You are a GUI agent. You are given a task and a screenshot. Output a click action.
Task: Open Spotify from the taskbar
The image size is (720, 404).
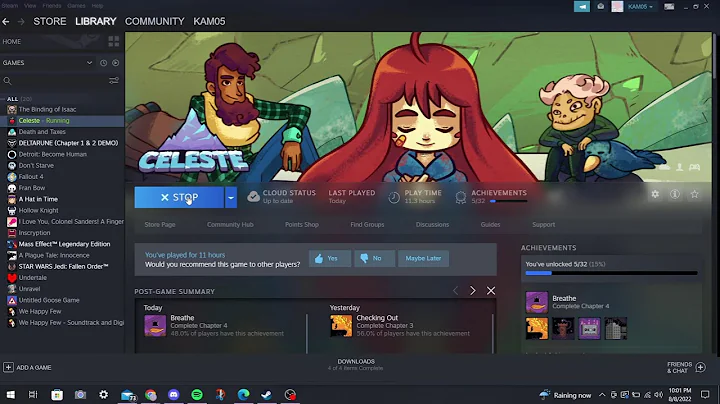pyautogui.click(x=197, y=395)
